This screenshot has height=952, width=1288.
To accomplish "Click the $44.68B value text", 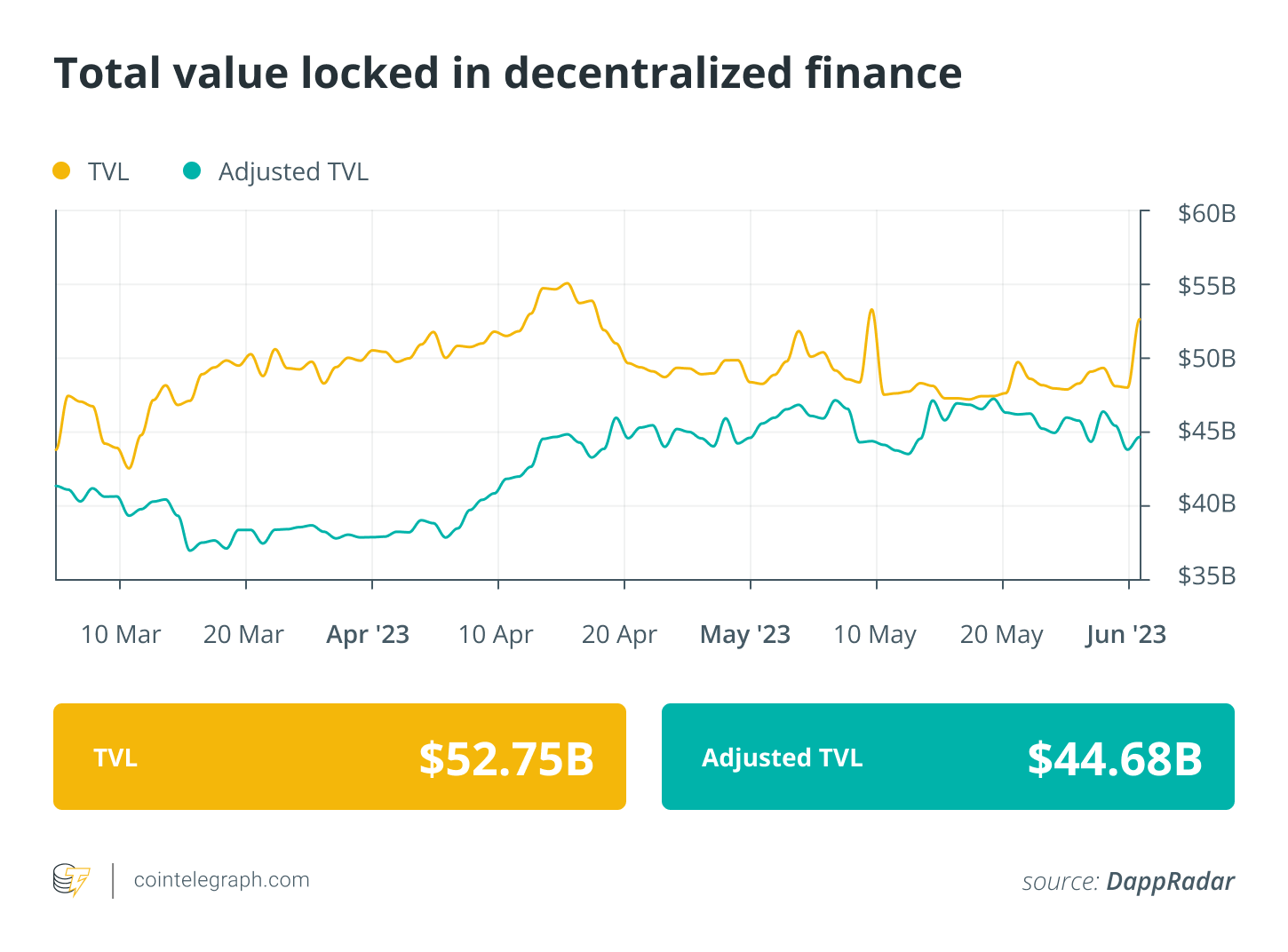I will point(1115,758).
